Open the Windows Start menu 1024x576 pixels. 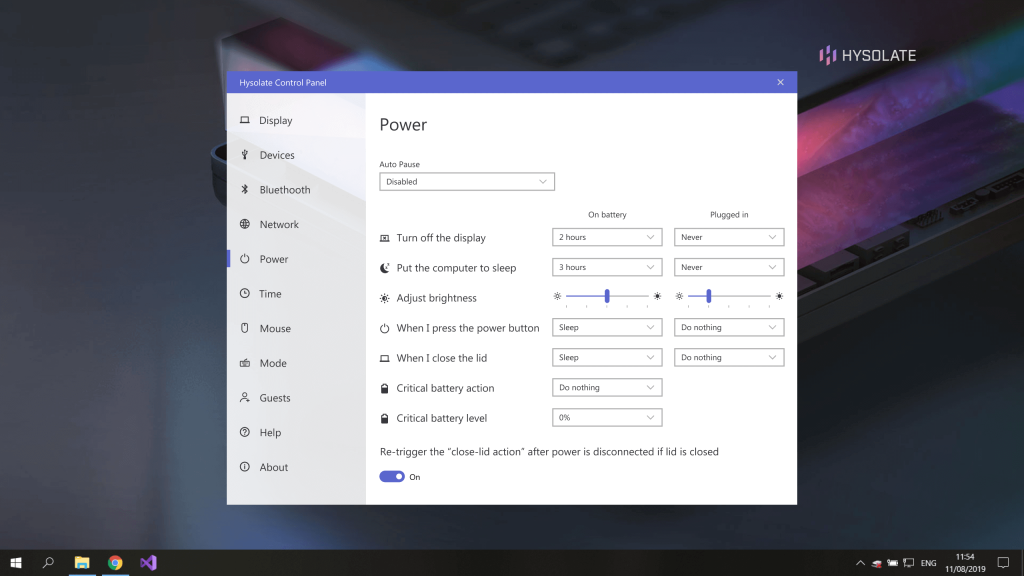16,563
